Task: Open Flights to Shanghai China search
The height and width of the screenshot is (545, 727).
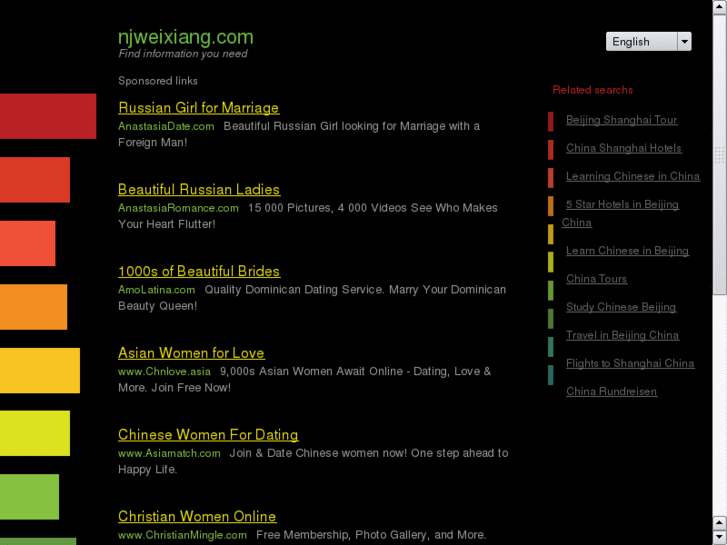Action: tap(630, 363)
